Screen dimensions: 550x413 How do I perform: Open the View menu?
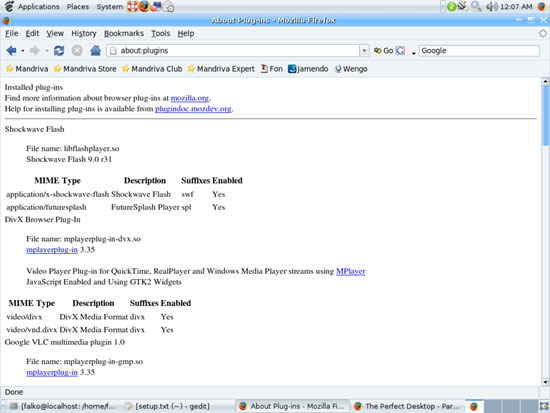pyautogui.click(x=55, y=33)
